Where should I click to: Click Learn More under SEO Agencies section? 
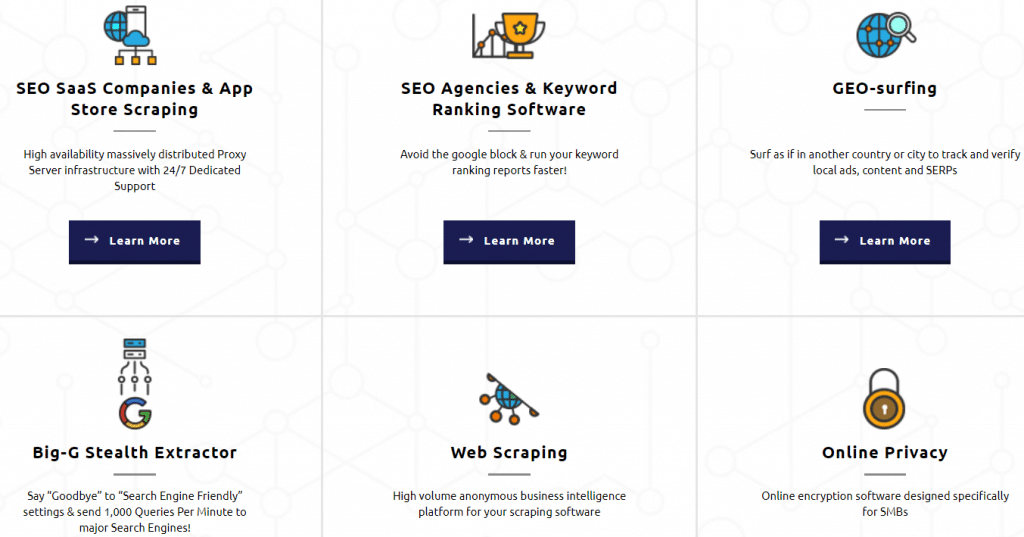coord(509,241)
